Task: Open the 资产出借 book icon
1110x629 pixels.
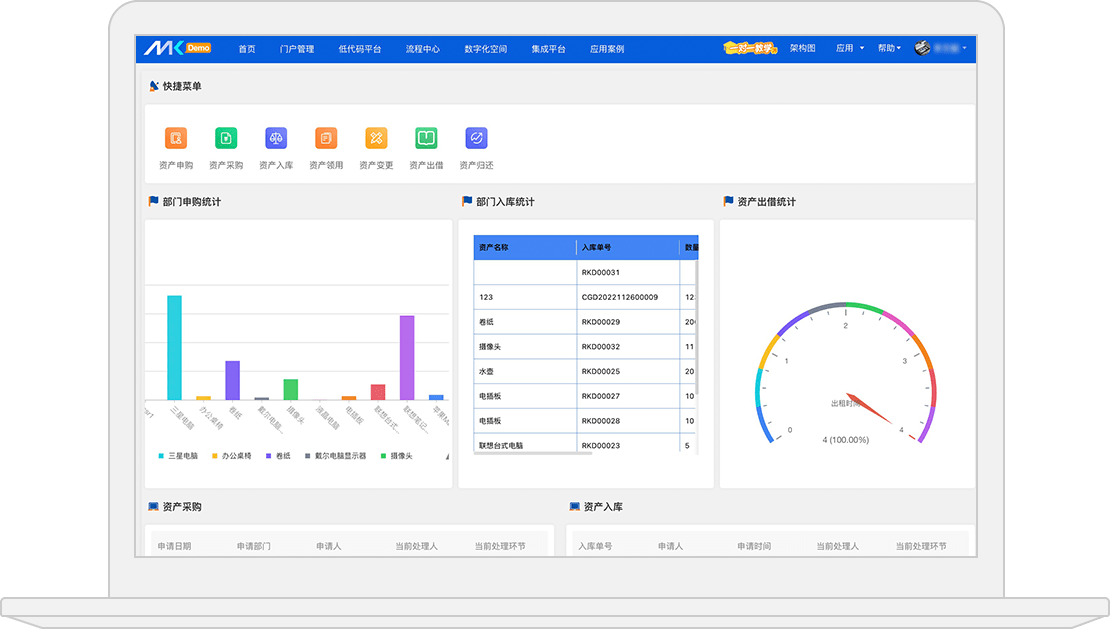Action: (x=426, y=139)
